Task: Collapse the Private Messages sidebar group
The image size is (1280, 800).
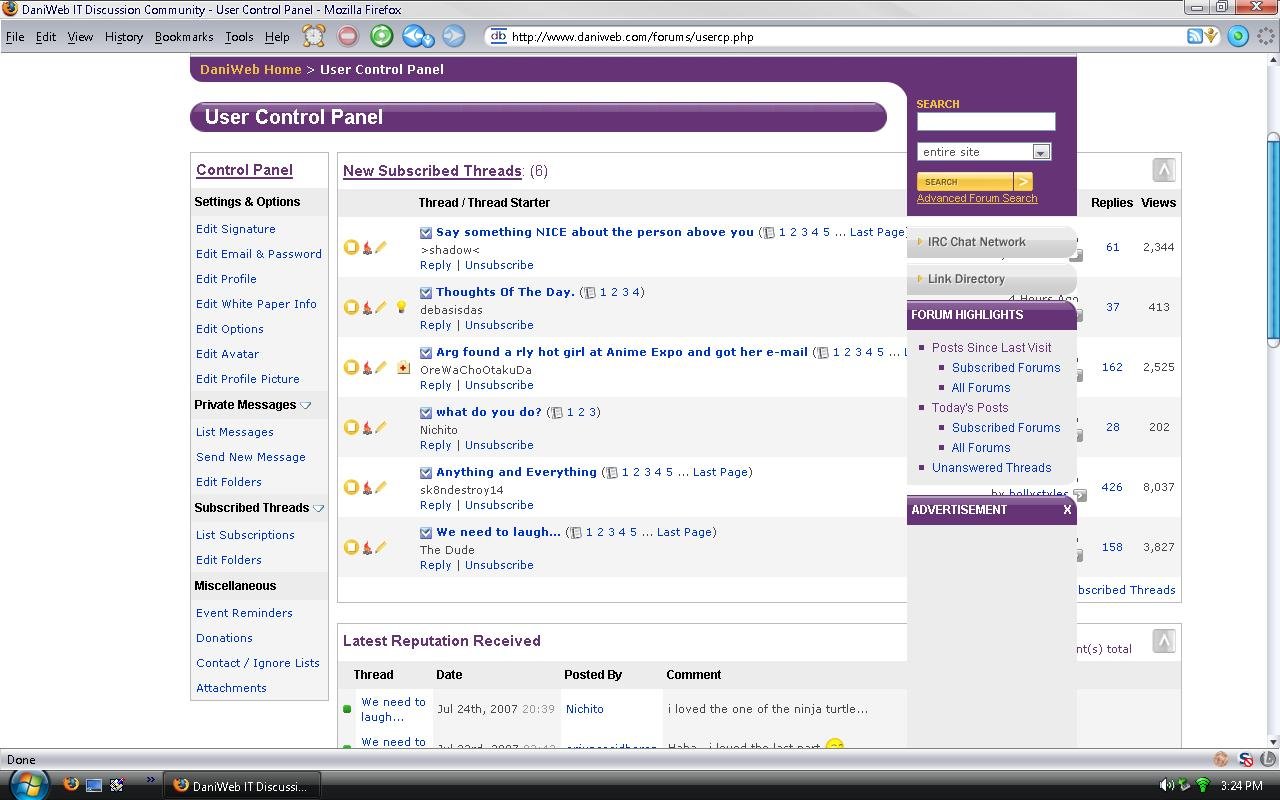Action: [306, 406]
